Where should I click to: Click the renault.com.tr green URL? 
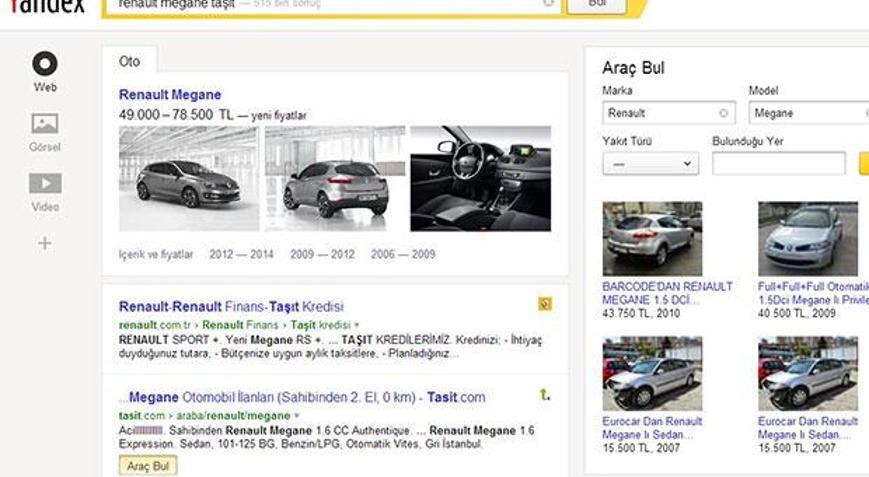(154, 325)
